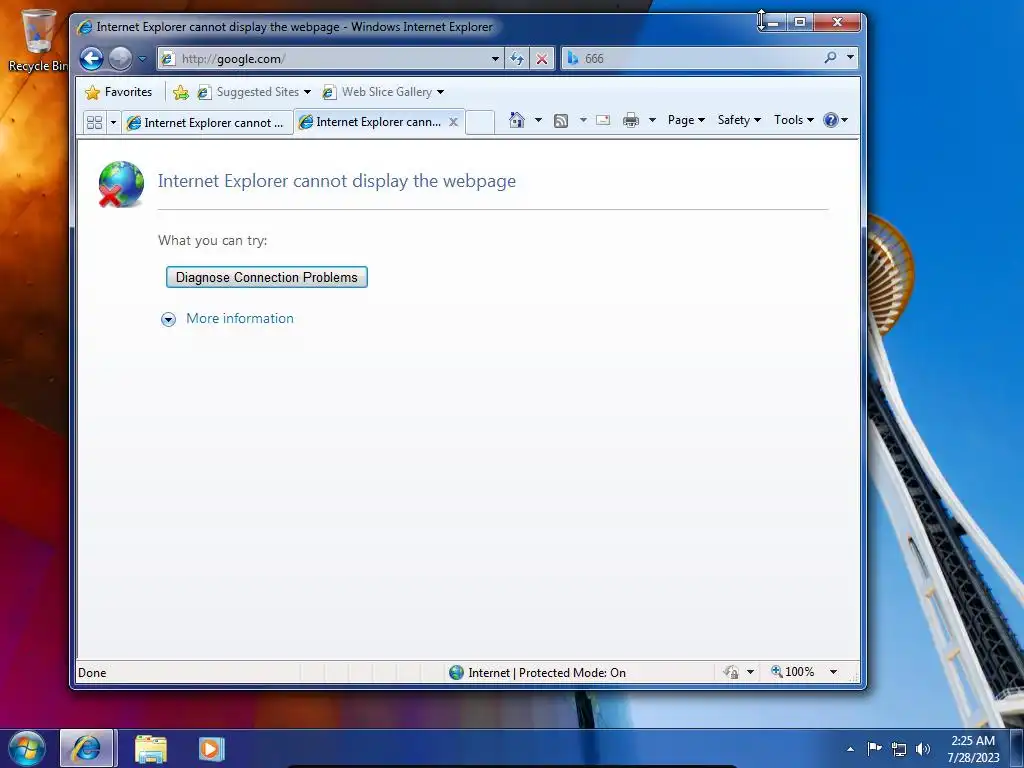The image size is (1024, 768).
Task: Switch to the first Internet Explorer cannot tab
Action: click(206, 123)
